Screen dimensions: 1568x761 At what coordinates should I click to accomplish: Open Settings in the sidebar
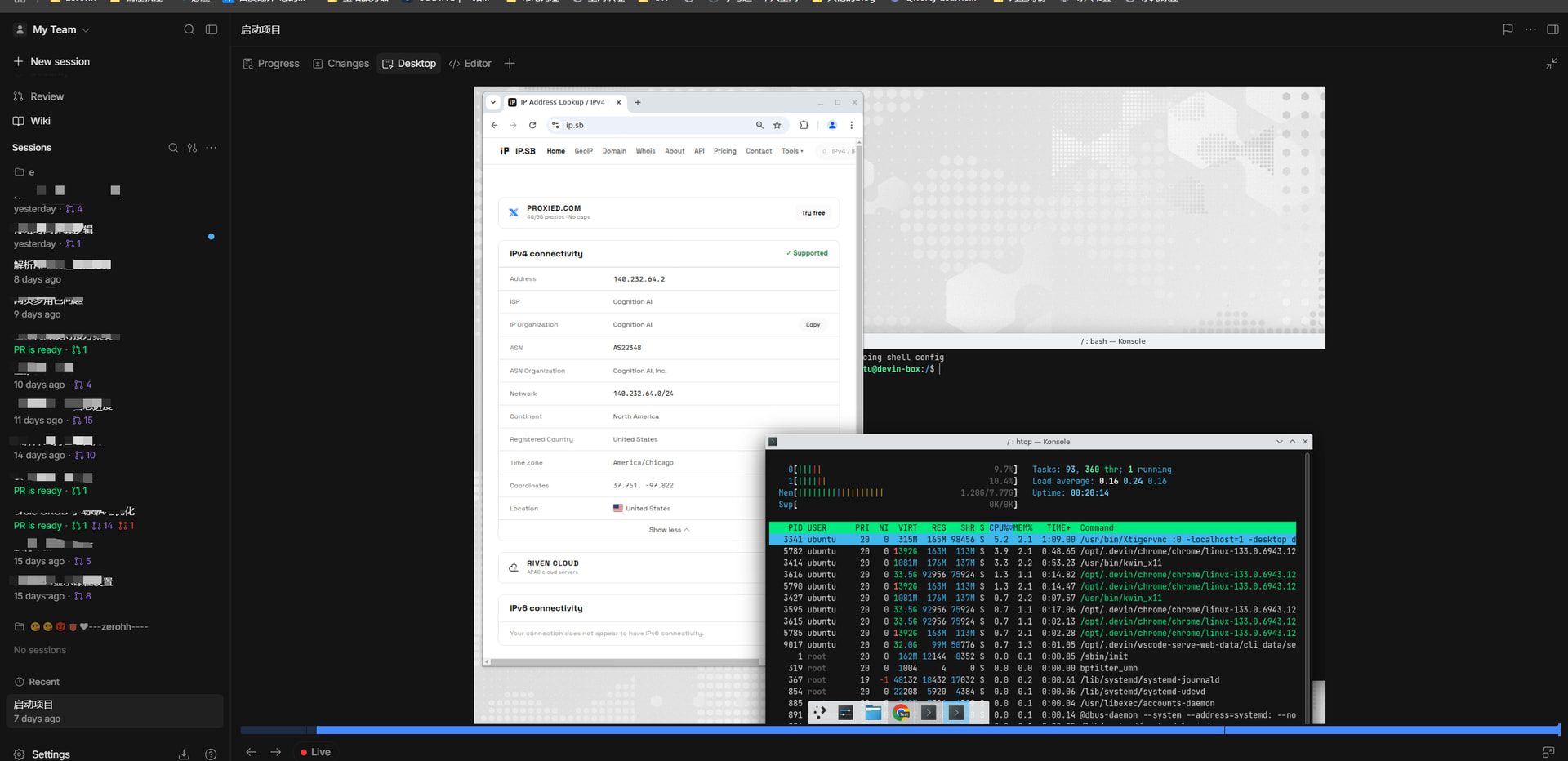pyautogui.click(x=42, y=754)
